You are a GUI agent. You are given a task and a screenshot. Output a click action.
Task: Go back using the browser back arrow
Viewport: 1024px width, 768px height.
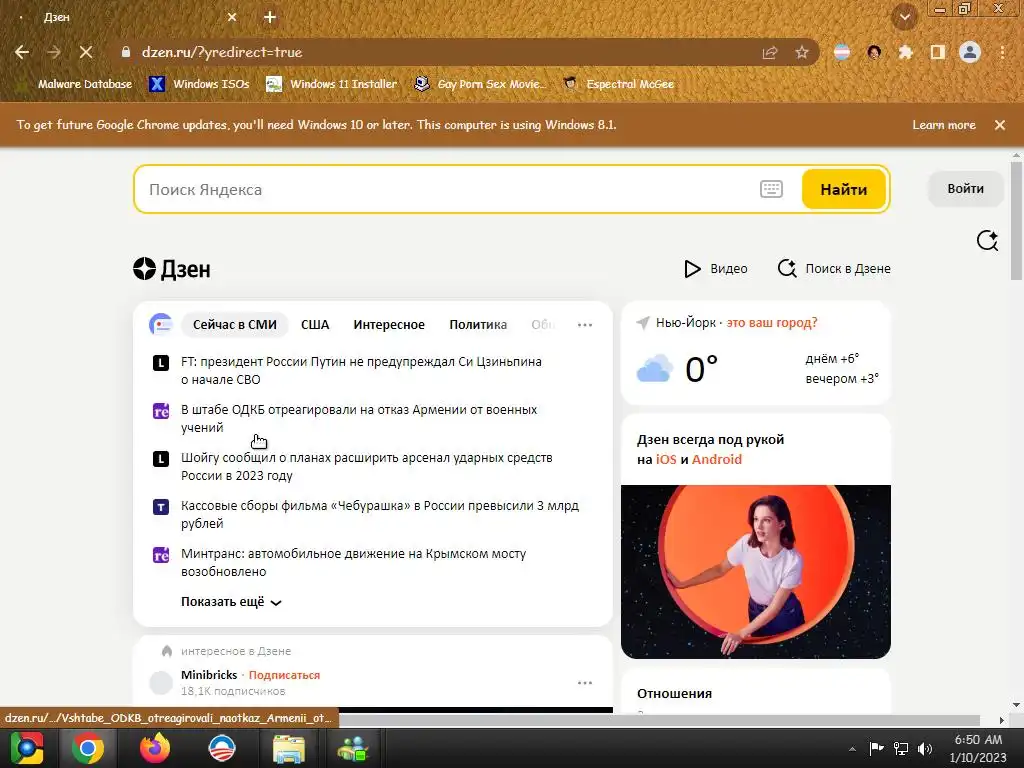click(22, 52)
